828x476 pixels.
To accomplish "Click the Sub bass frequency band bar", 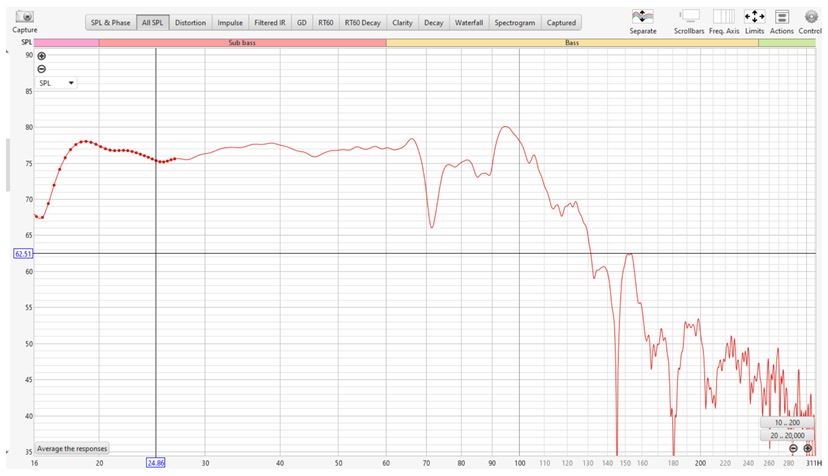I will pos(243,44).
